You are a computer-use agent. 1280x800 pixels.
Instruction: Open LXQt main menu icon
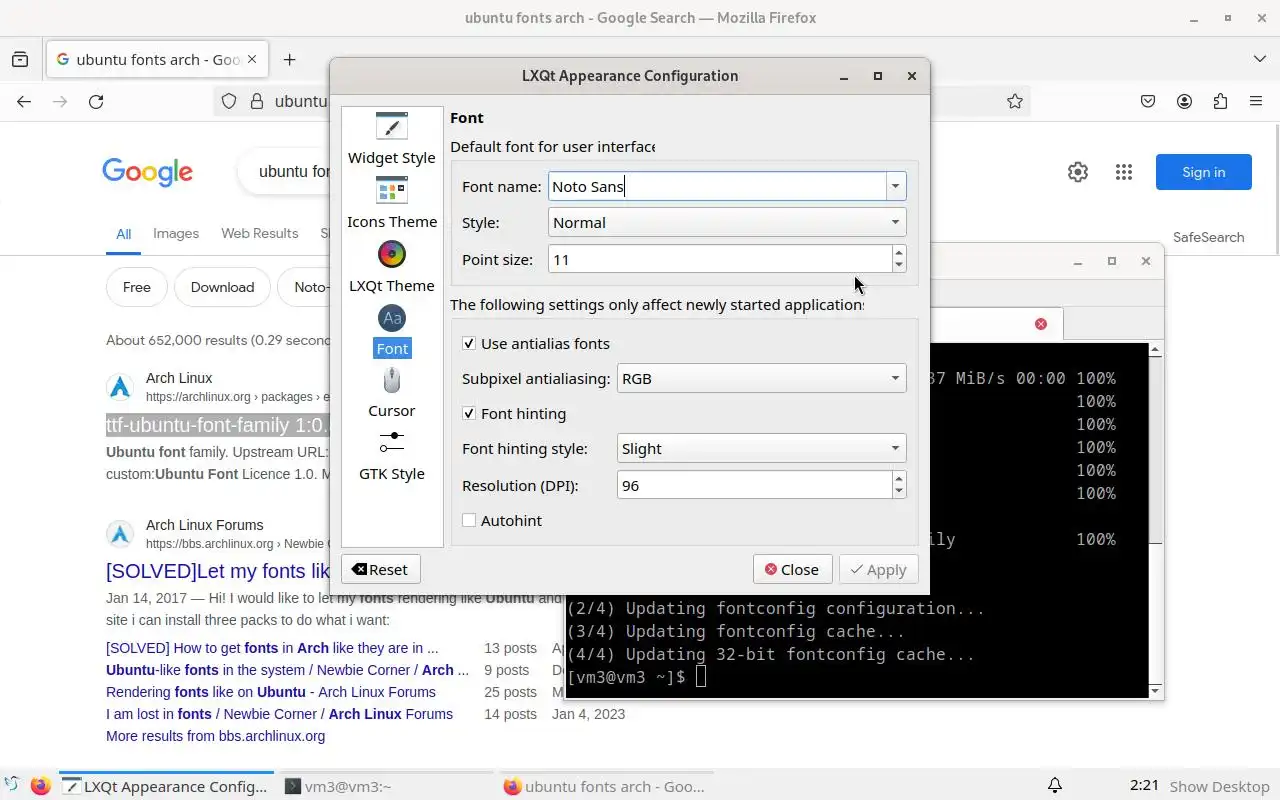(12, 786)
